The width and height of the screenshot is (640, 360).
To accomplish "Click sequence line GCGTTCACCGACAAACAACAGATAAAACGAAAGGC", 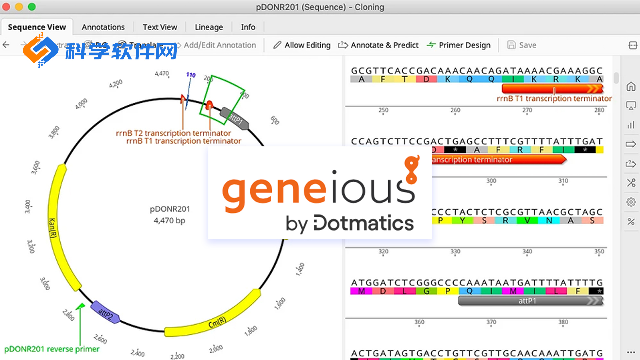I will (477, 71).
